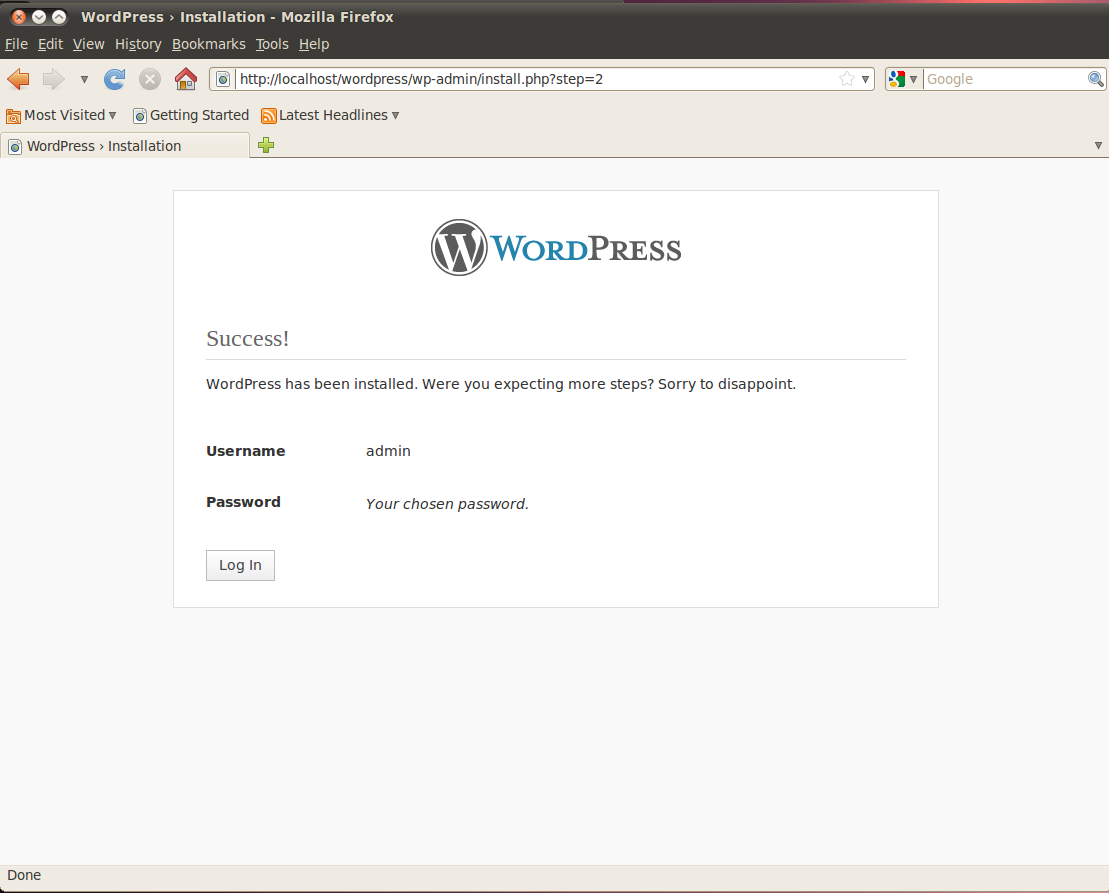Click the Password label
The width and height of the screenshot is (1109, 893).
click(243, 502)
